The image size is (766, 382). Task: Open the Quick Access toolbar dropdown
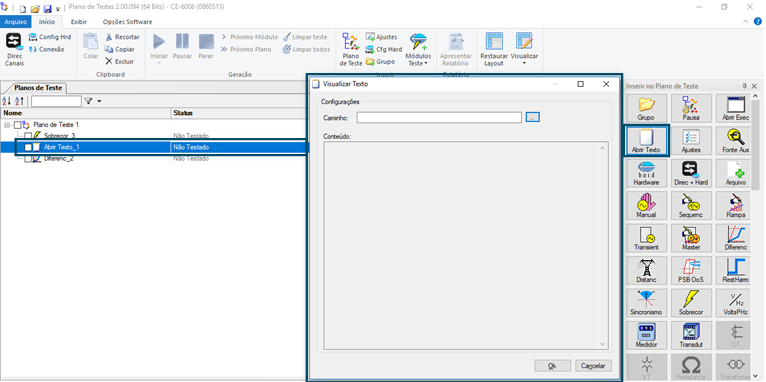coord(58,9)
